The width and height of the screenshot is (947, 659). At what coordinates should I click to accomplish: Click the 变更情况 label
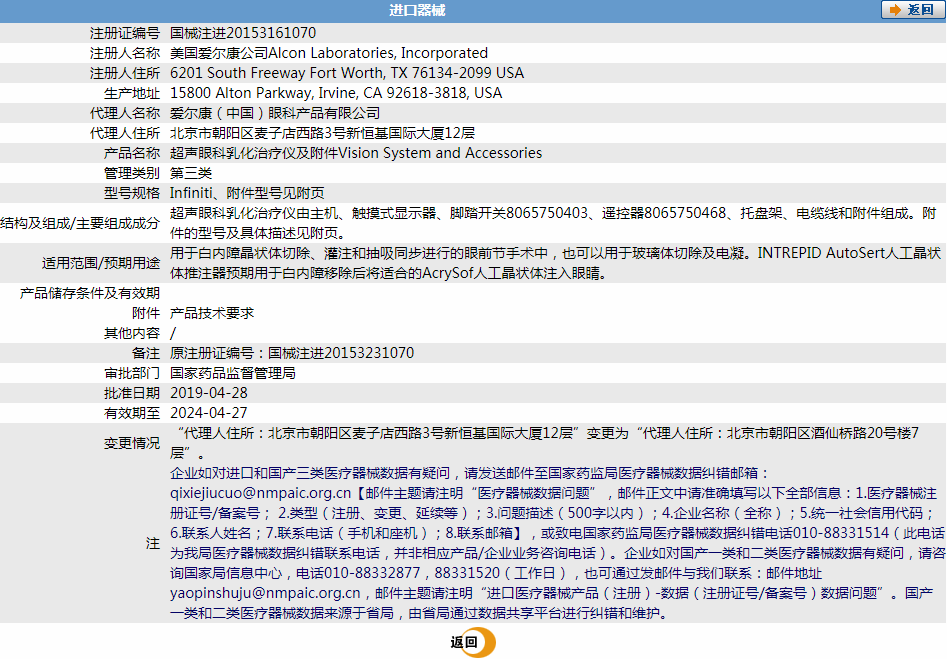click(132, 443)
